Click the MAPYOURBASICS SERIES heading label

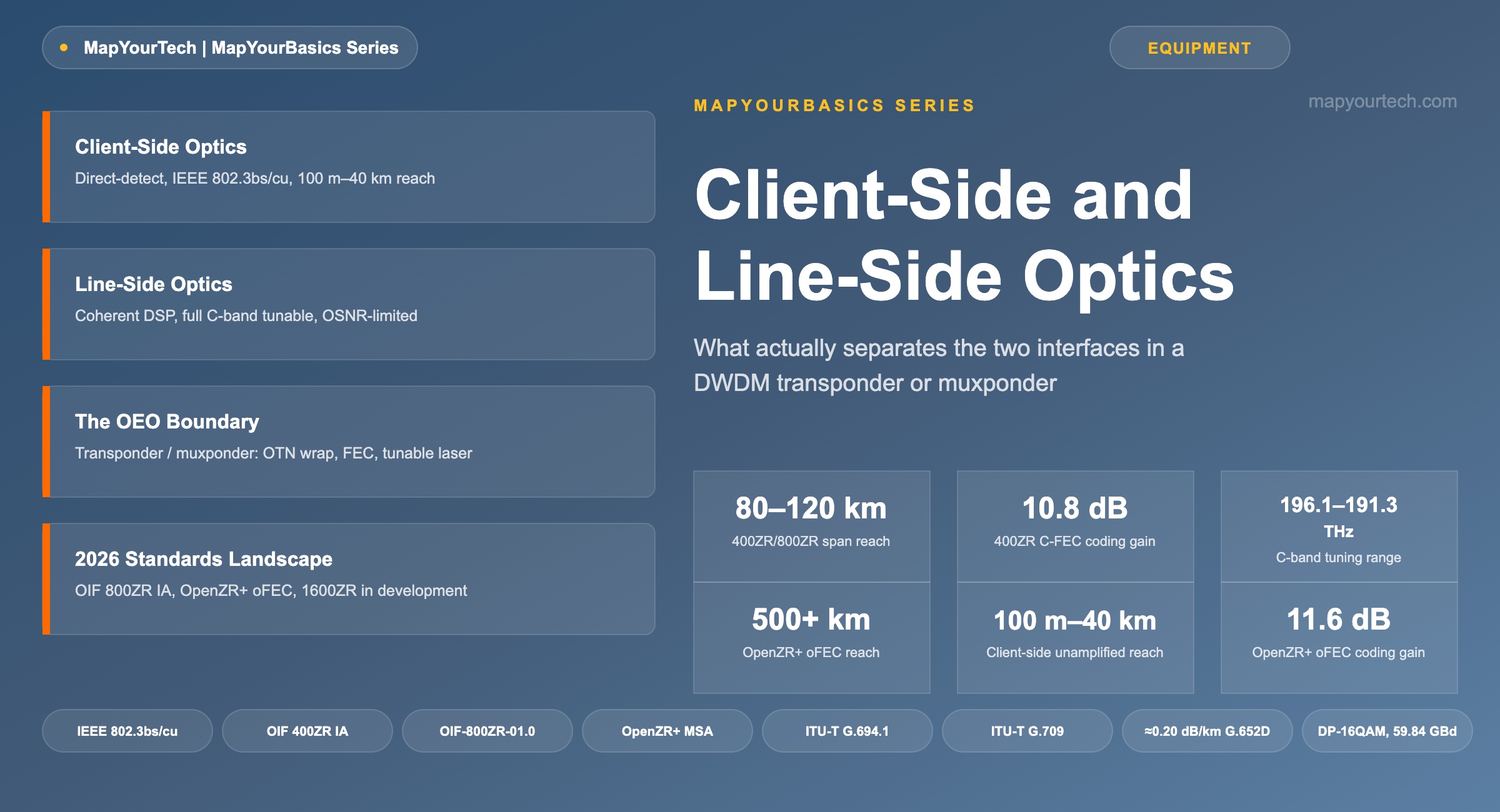pyautogui.click(x=834, y=106)
